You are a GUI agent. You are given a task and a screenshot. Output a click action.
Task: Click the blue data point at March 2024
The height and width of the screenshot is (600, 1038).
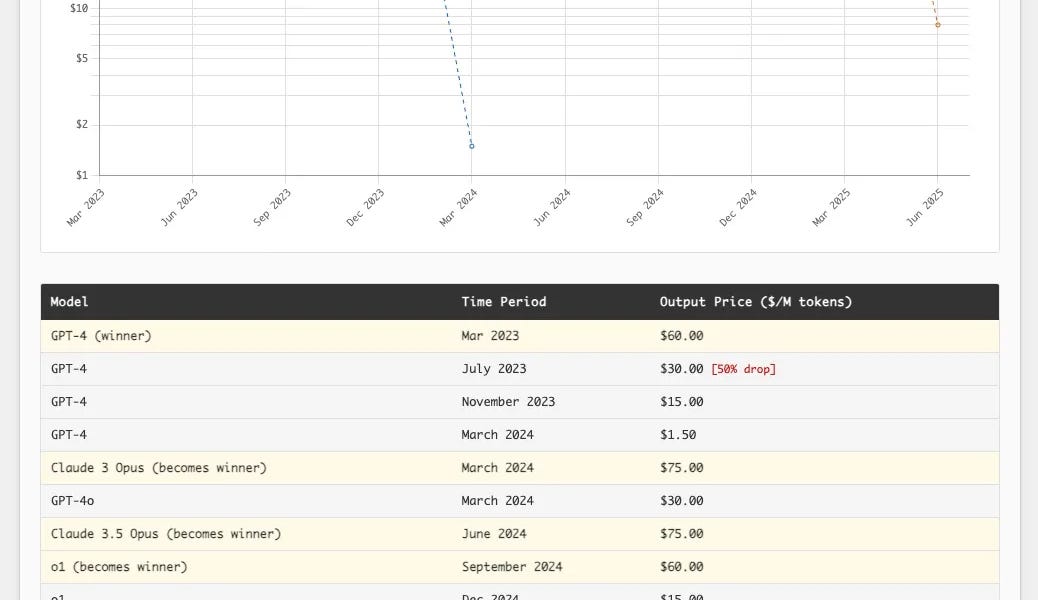click(x=472, y=146)
